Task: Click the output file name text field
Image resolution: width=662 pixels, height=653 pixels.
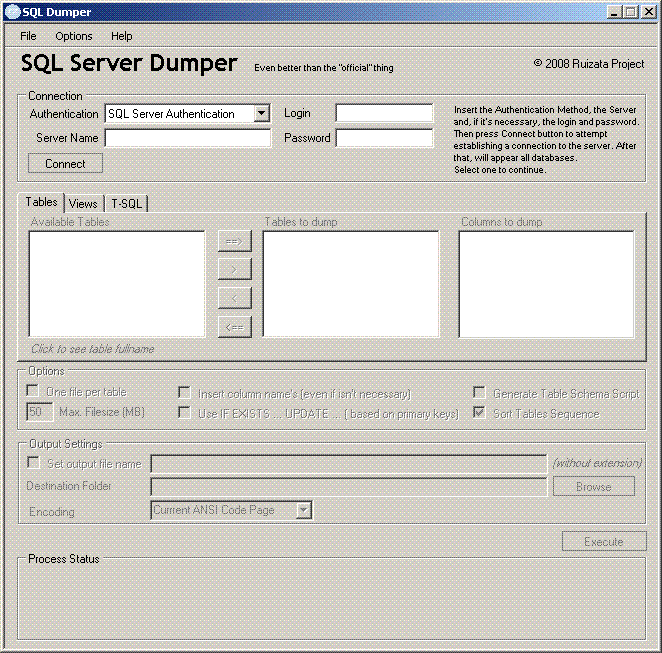Action: coord(349,464)
